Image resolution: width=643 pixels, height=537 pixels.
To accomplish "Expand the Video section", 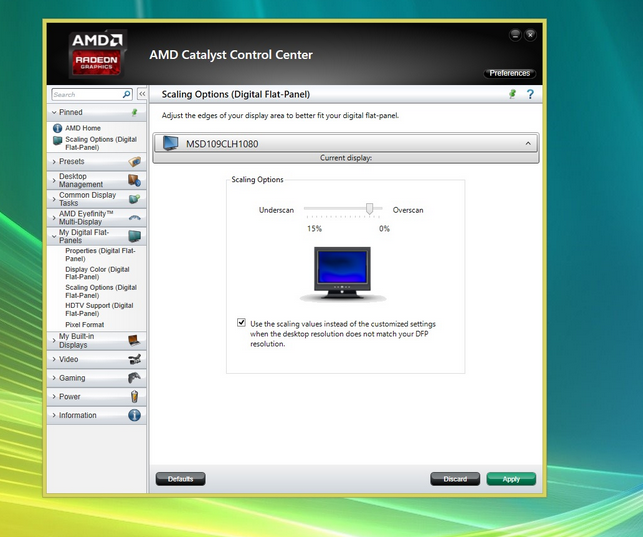I will [x=54, y=360].
